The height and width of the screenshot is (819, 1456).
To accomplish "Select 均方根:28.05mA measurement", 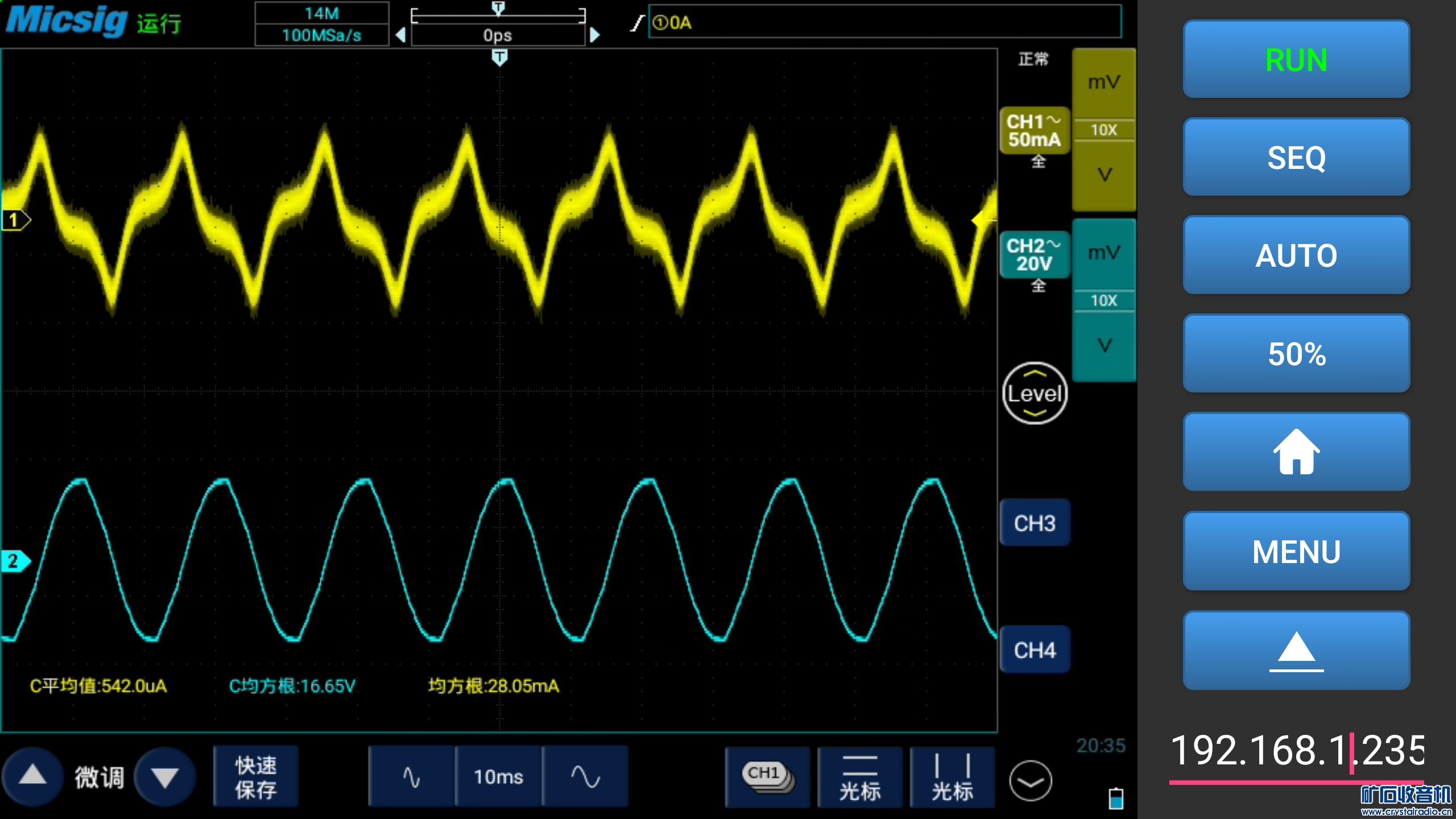I will click(x=494, y=686).
